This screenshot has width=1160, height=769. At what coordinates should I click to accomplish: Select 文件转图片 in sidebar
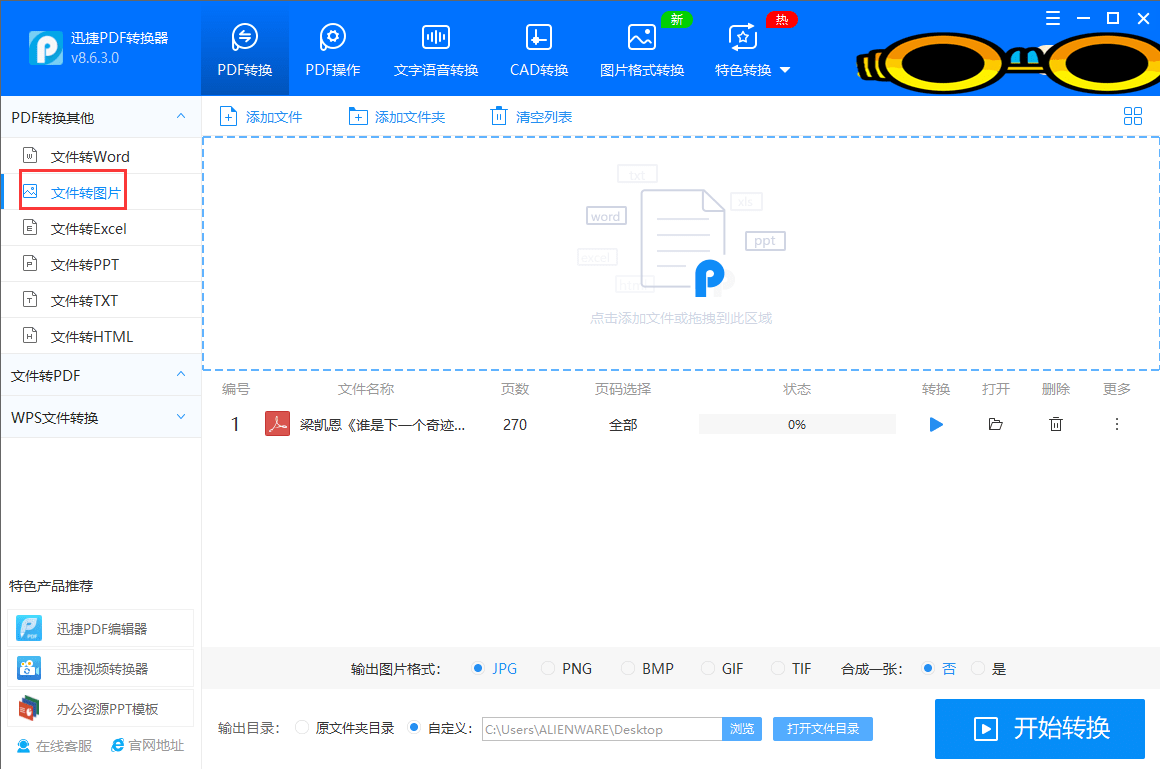pyautogui.click(x=101, y=192)
